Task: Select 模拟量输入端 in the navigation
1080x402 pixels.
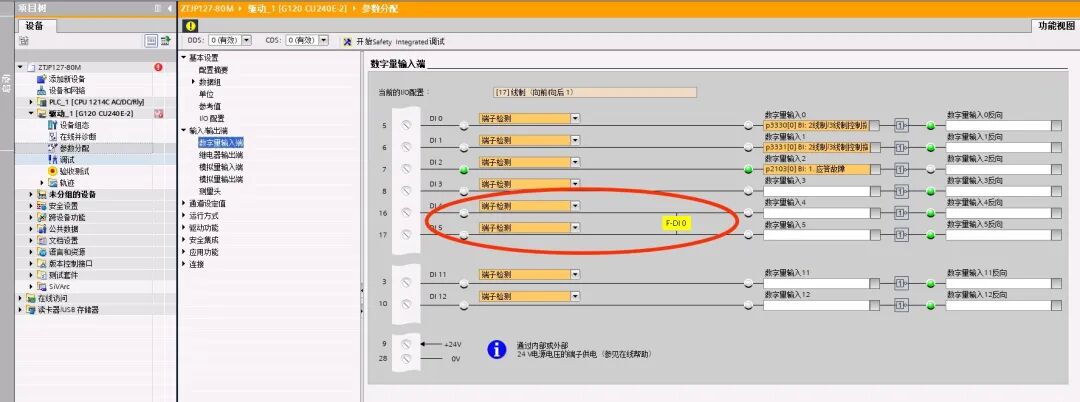Action: tap(220, 167)
